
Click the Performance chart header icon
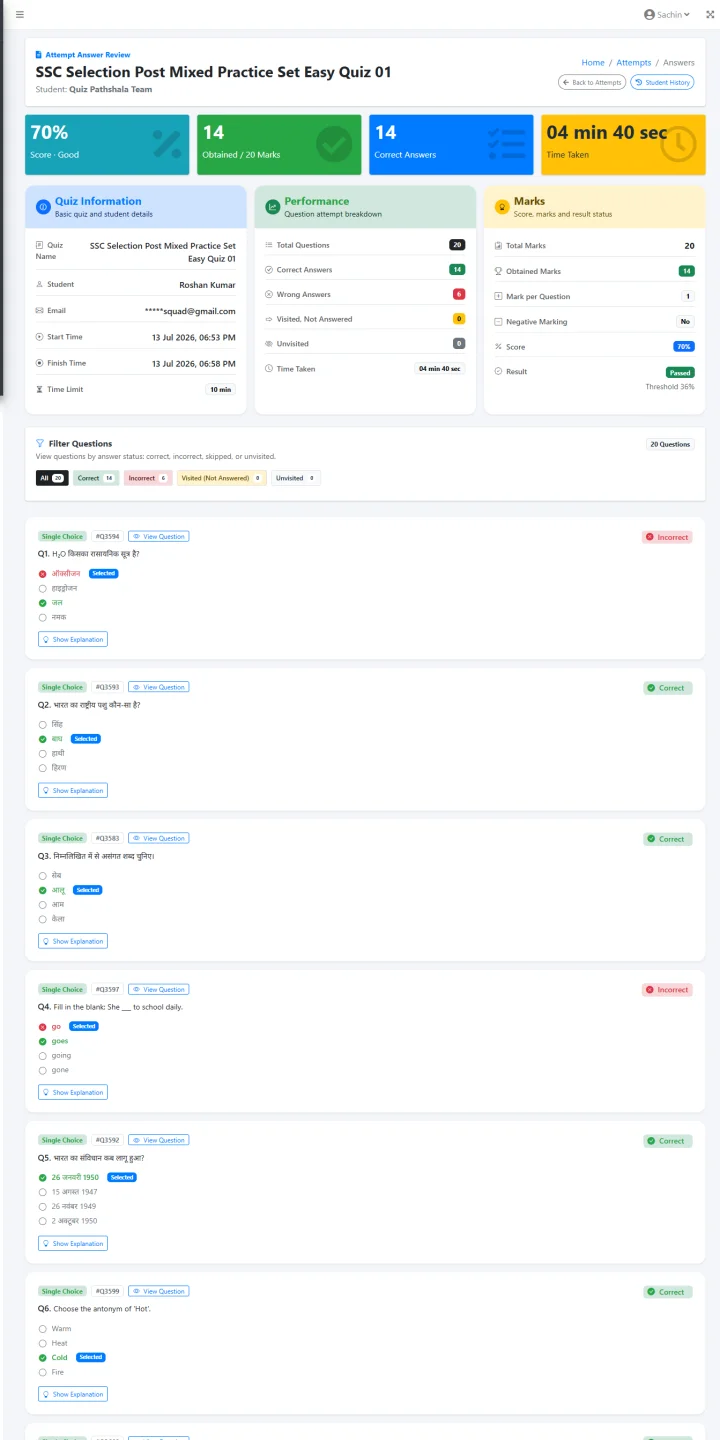[272, 207]
